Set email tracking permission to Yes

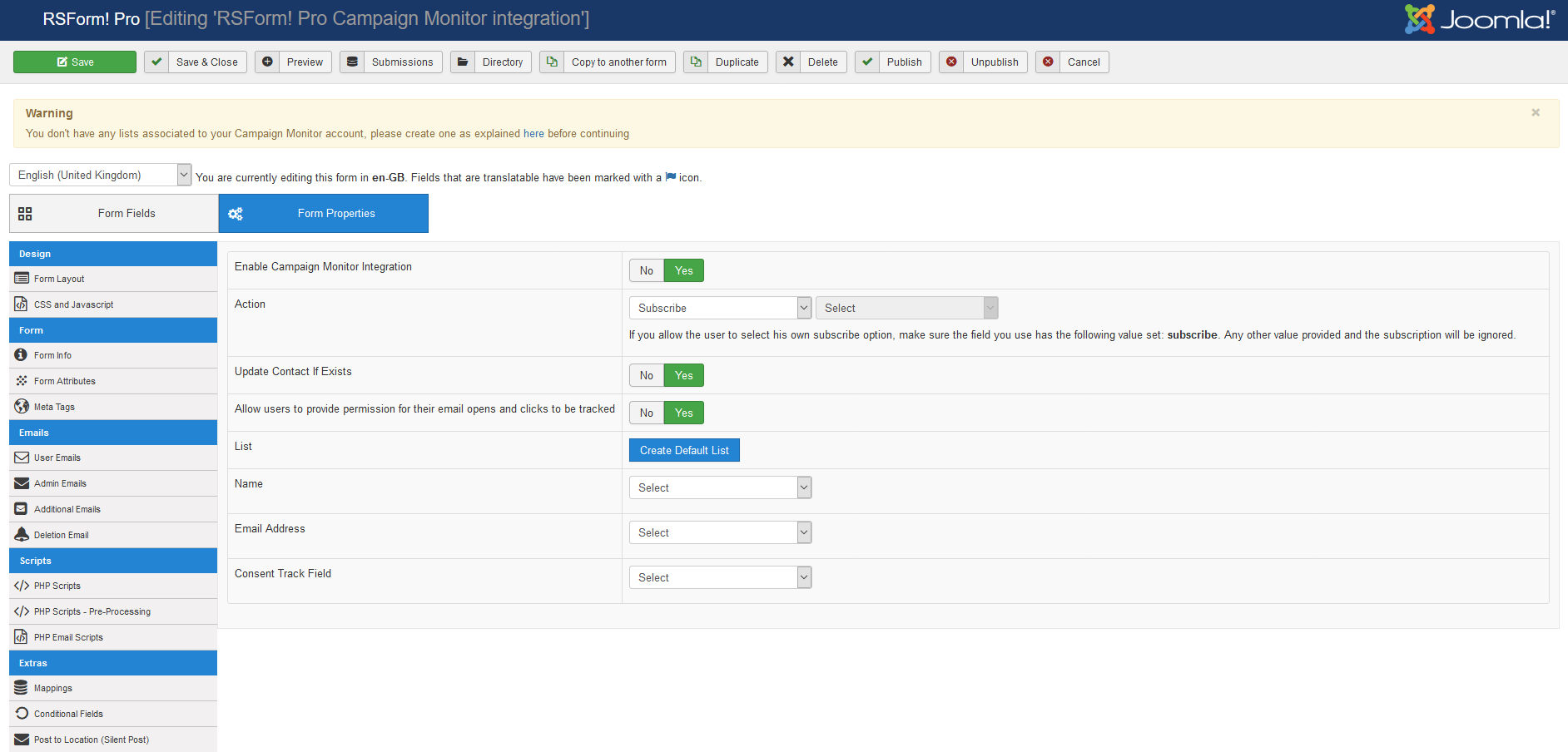pos(684,413)
